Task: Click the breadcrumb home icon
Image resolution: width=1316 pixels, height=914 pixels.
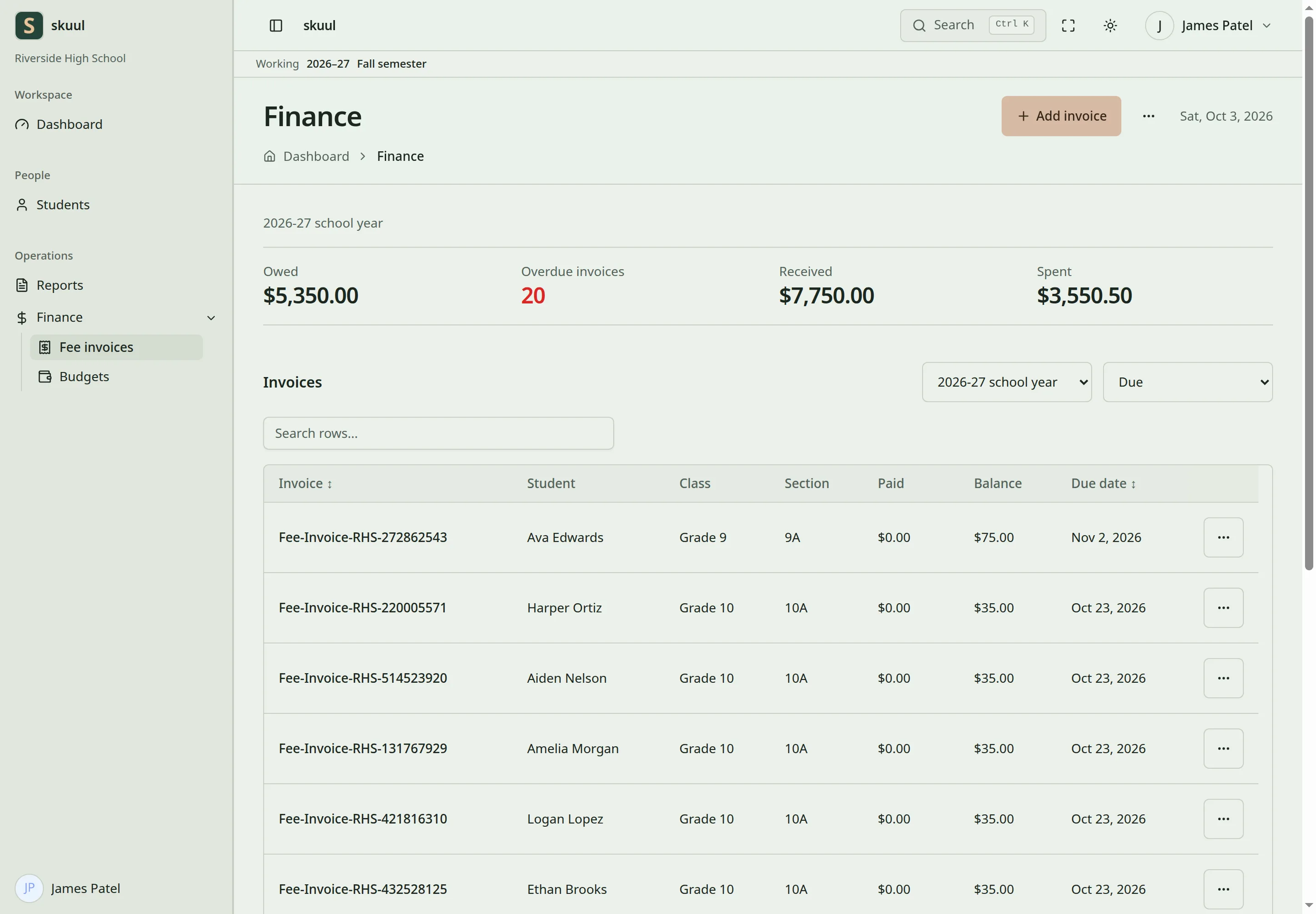Action: [269, 156]
